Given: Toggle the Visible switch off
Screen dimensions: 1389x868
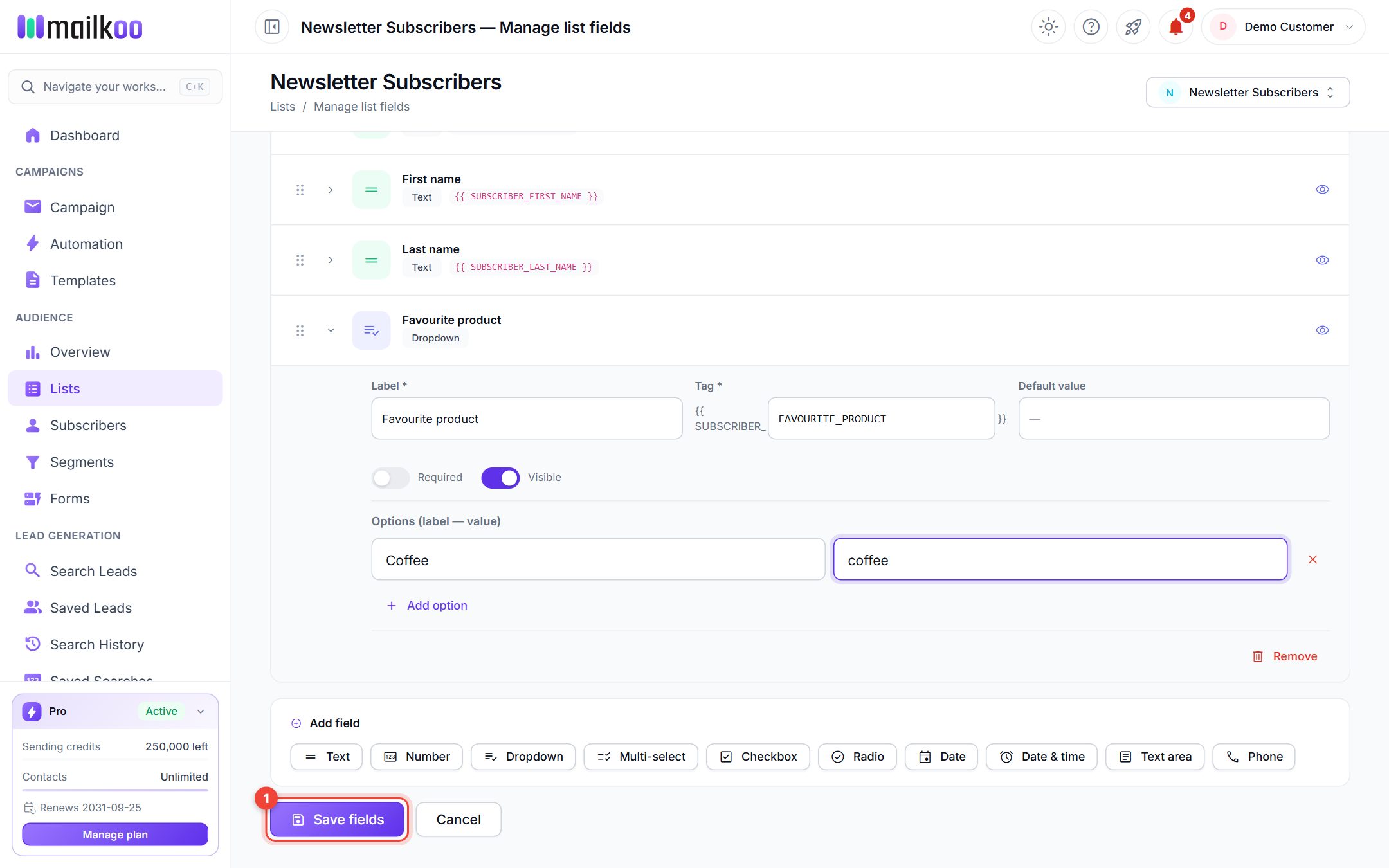Looking at the screenshot, I should point(500,478).
